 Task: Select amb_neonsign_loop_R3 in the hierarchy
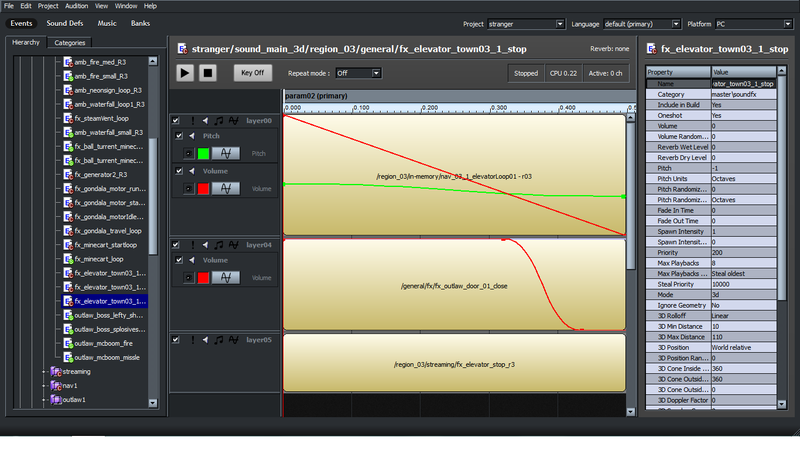coord(108,90)
